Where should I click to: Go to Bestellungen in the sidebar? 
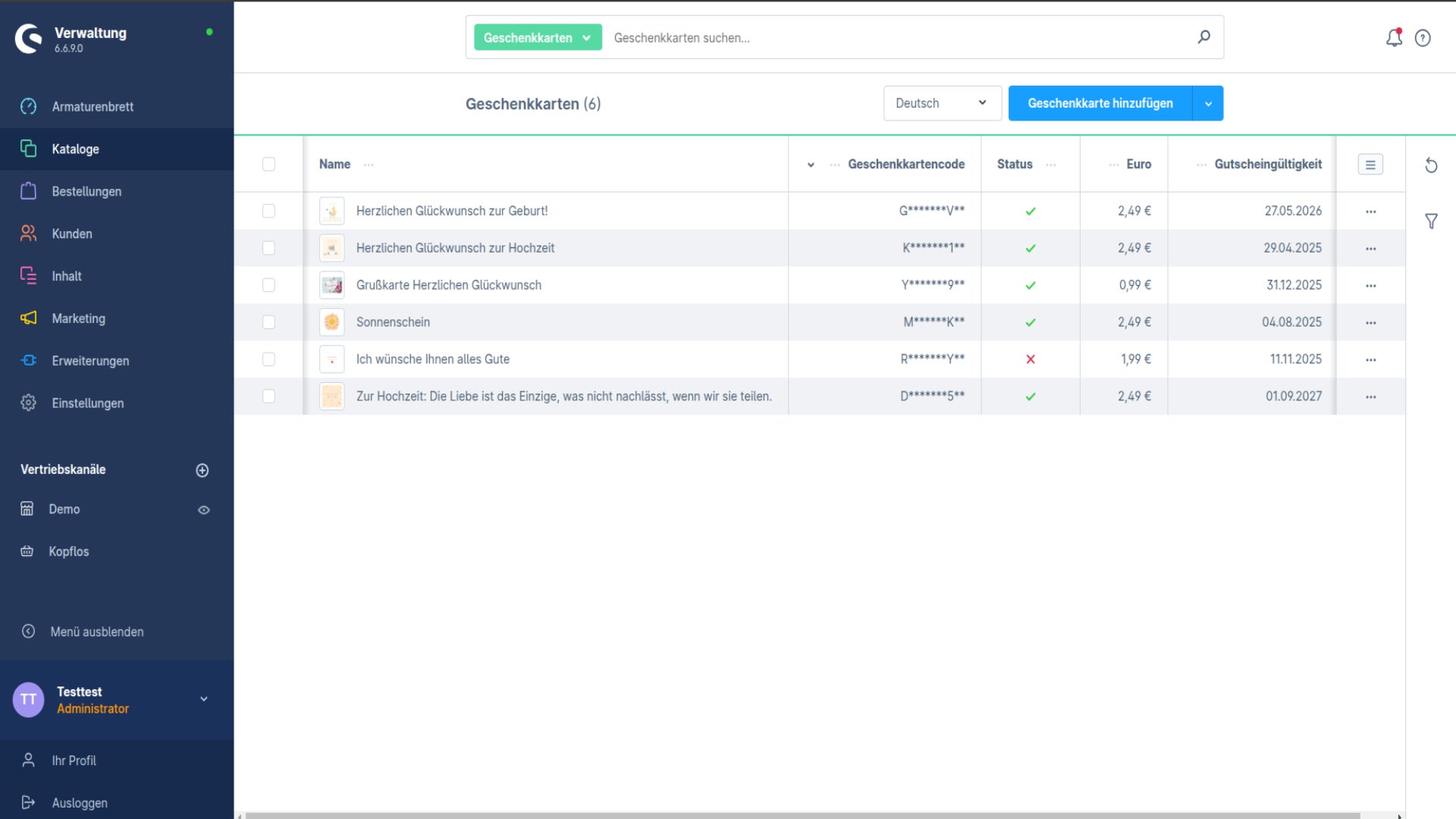(x=86, y=191)
